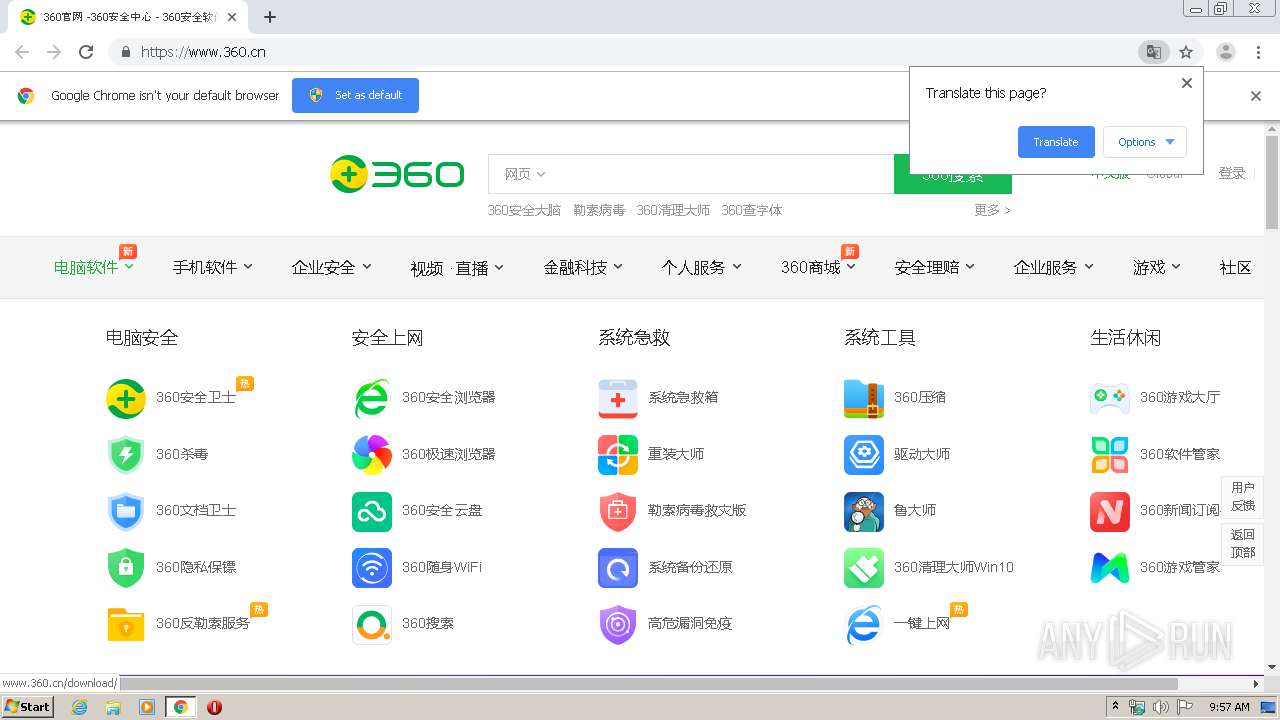The width and height of the screenshot is (1280, 720).
Task: Open the 高危漏洞免疫 shield icon
Action: (618, 624)
